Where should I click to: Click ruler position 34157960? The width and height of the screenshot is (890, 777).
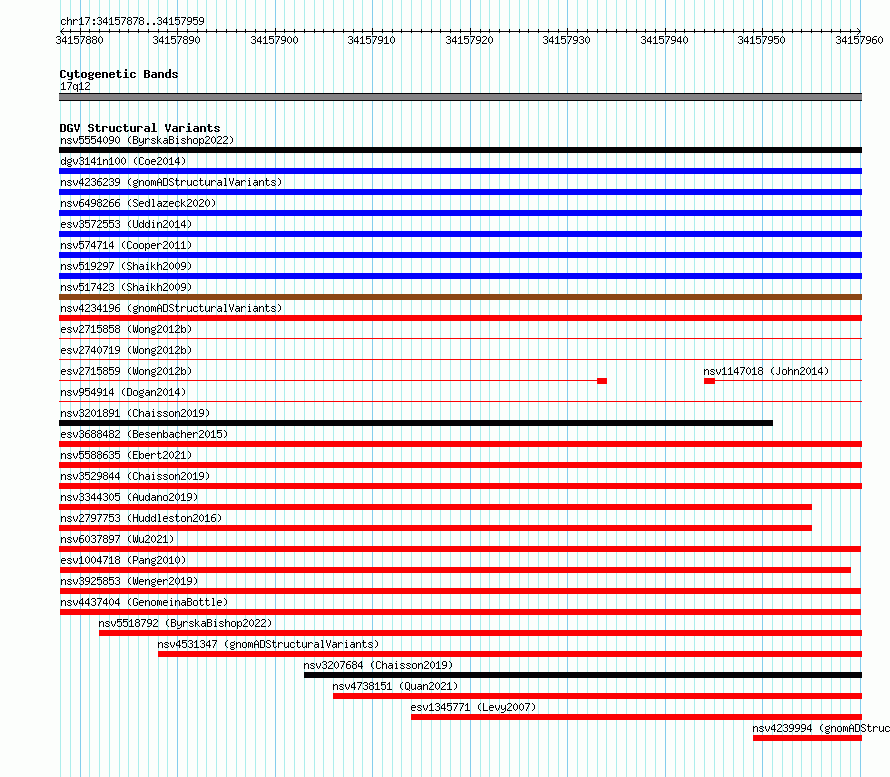(x=859, y=40)
